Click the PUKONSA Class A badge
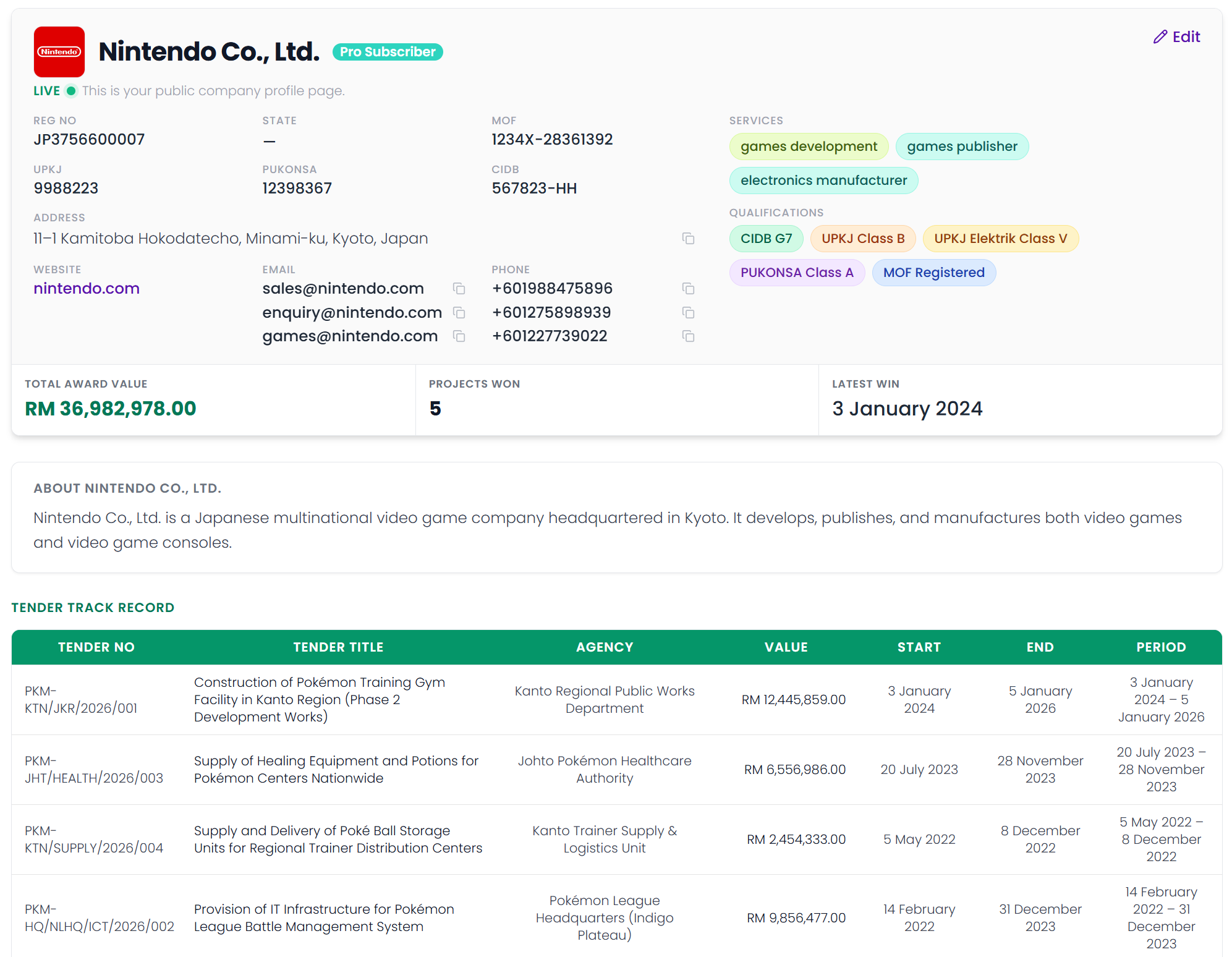 [797, 273]
